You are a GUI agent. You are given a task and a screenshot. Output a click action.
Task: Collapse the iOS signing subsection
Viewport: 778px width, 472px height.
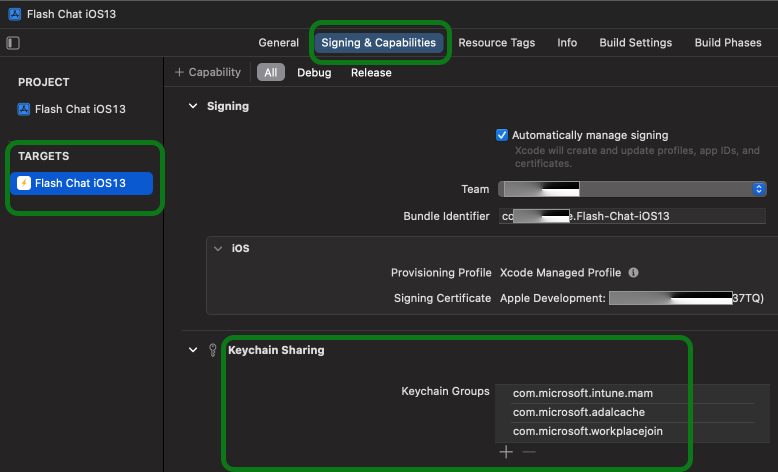pos(218,249)
